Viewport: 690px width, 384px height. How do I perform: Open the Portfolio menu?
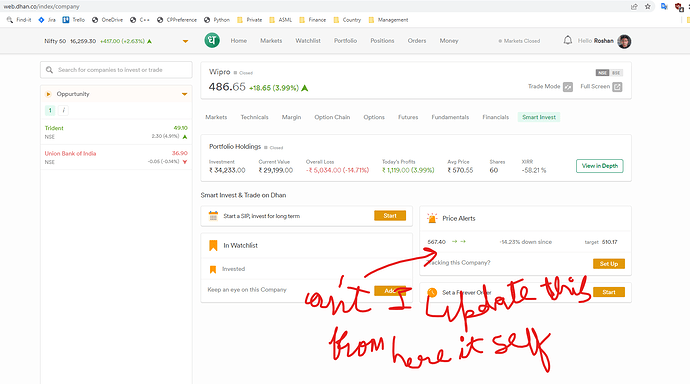pos(345,41)
